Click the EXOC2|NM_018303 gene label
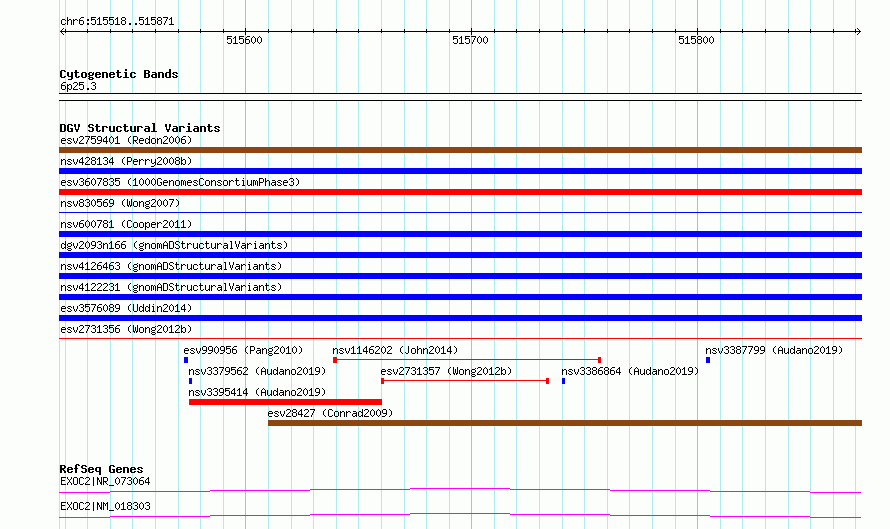The width and height of the screenshot is (890, 529). [x=105, y=506]
